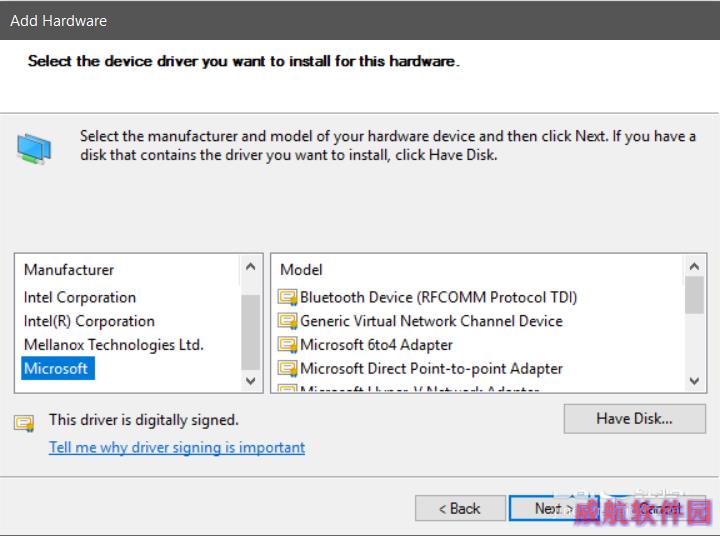The height and width of the screenshot is (536, 720).
Task: Click Model list scroll down arrow
Action: pyautogui.click(x=694, y=381)
